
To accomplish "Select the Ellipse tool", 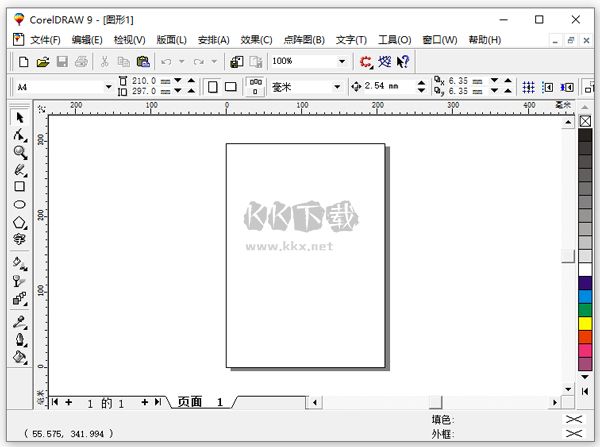I will (20, 204).
